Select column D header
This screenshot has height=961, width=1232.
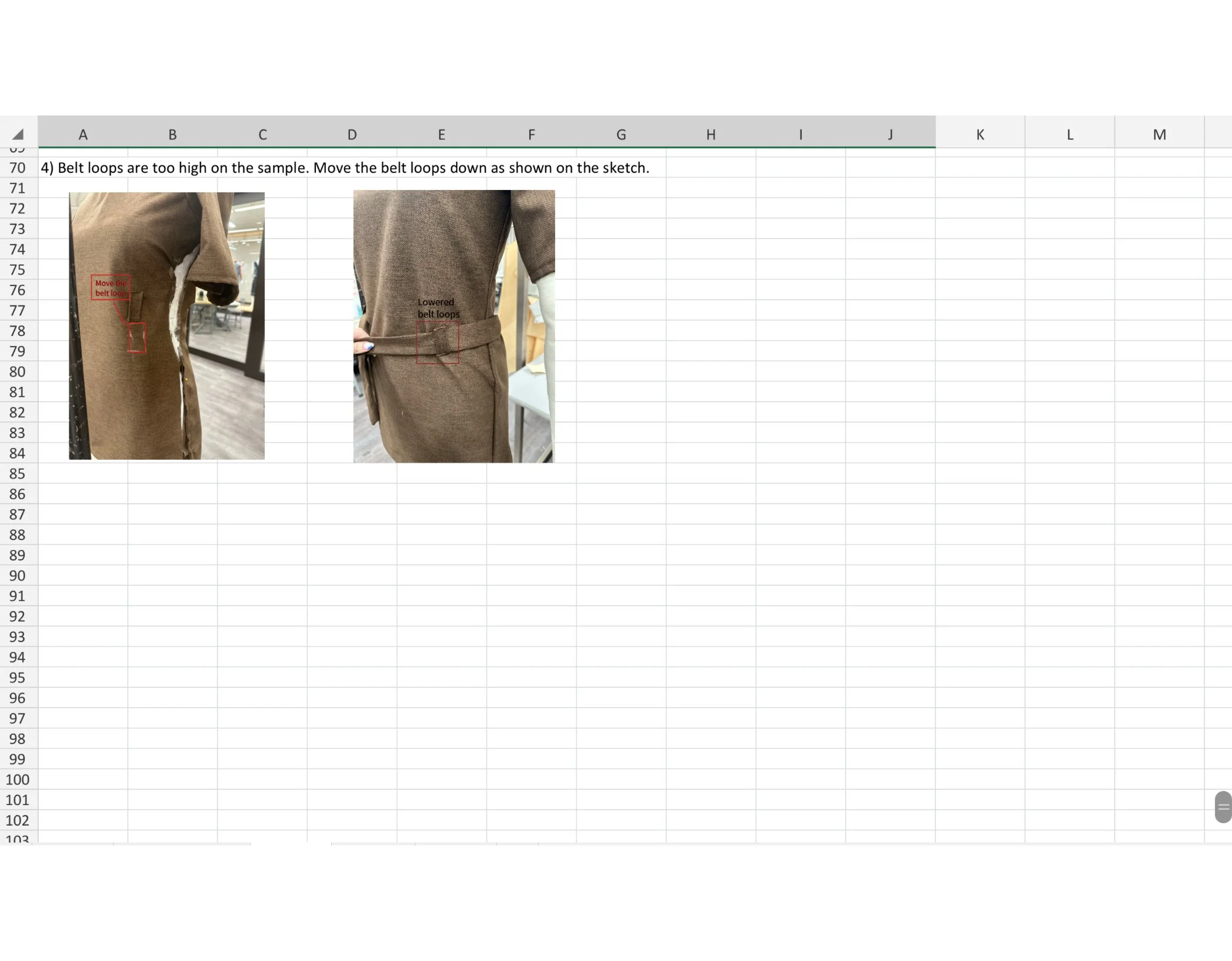pyautogui.click(x=352, y=134)
